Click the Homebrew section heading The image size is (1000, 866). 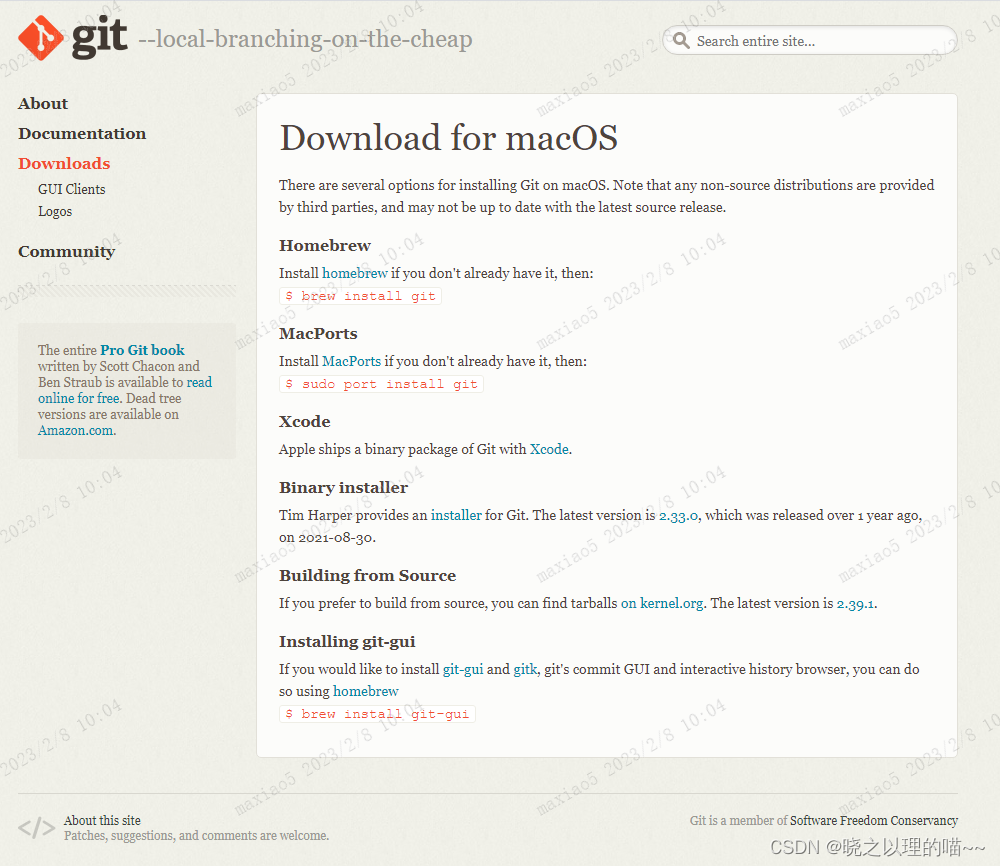325,246
